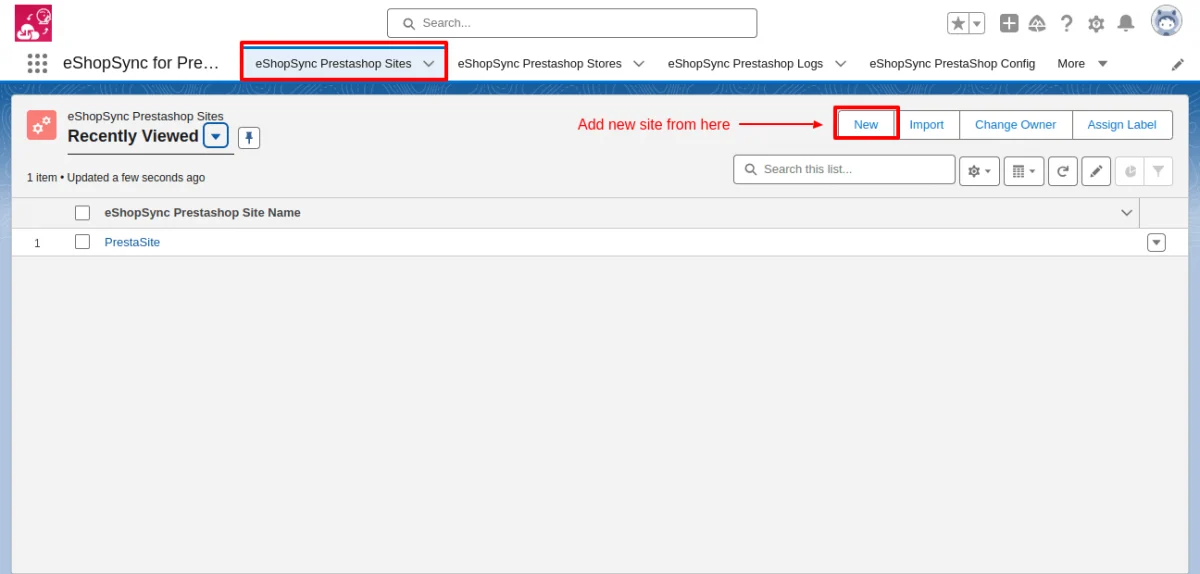Check the PrestaSite row checkbox
1200x574 pixels.
[x=83, y=242]
